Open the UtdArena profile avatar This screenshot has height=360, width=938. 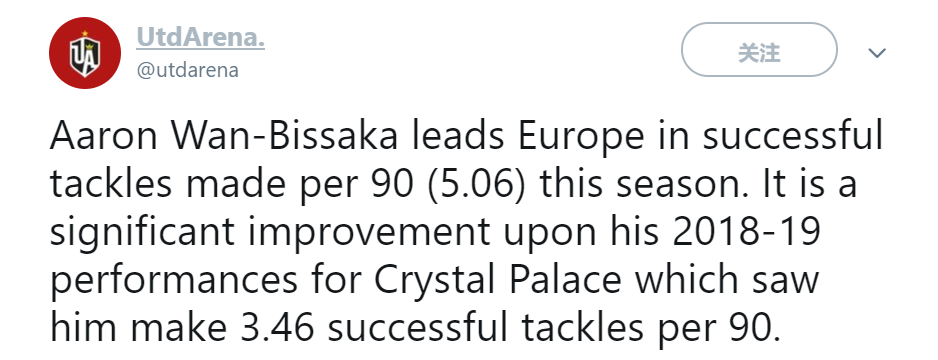(x=85, y=53)
